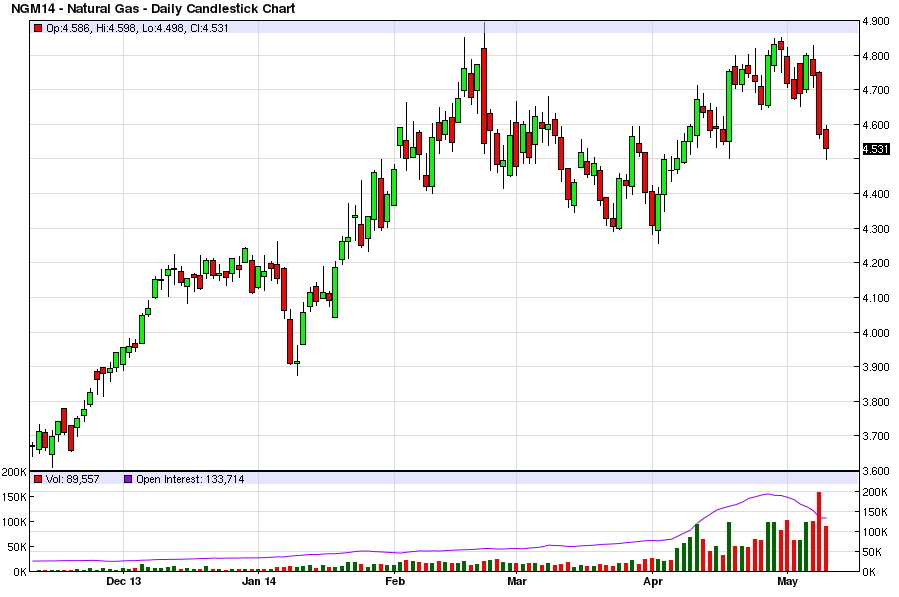Click the 4.200 price axis label
899x597 pixels.
tap(875, 263)
